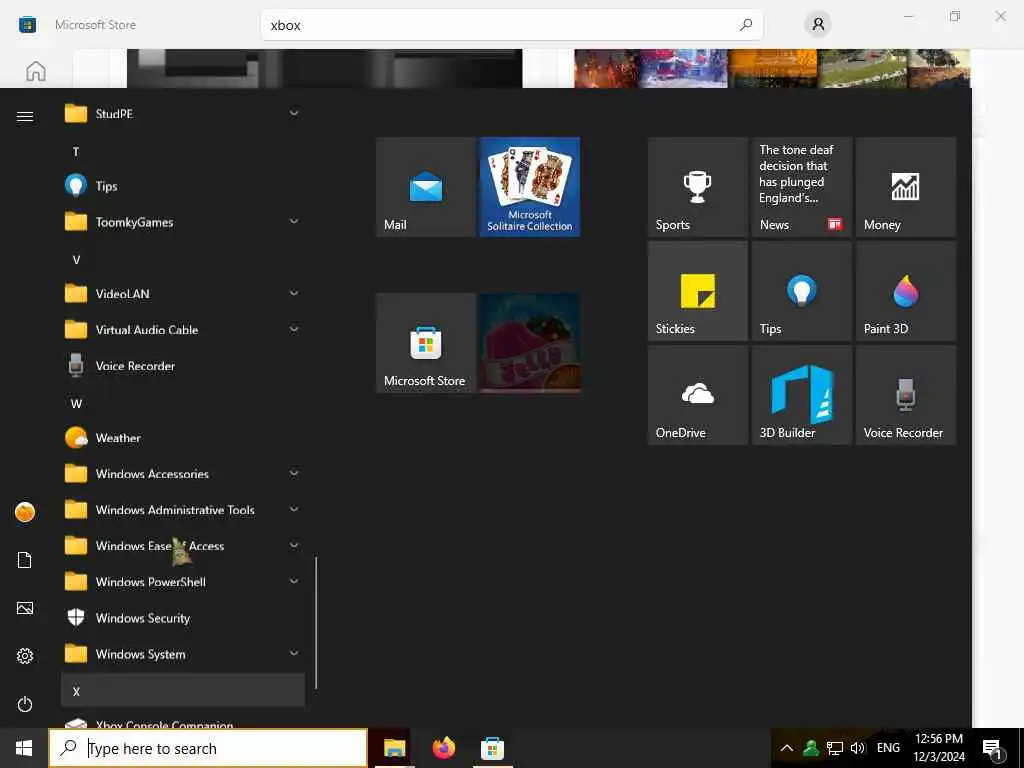Switch to Microsoft Store taskbar icon

click(492, 748)
